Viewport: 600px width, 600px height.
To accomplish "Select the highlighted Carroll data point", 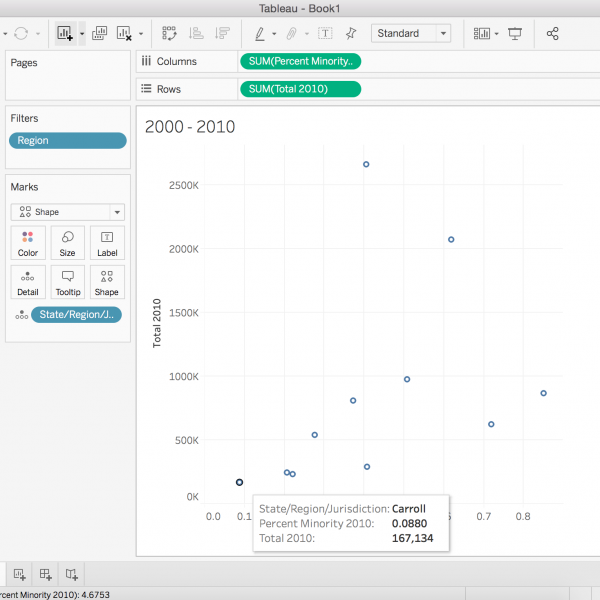I will 239,482.
